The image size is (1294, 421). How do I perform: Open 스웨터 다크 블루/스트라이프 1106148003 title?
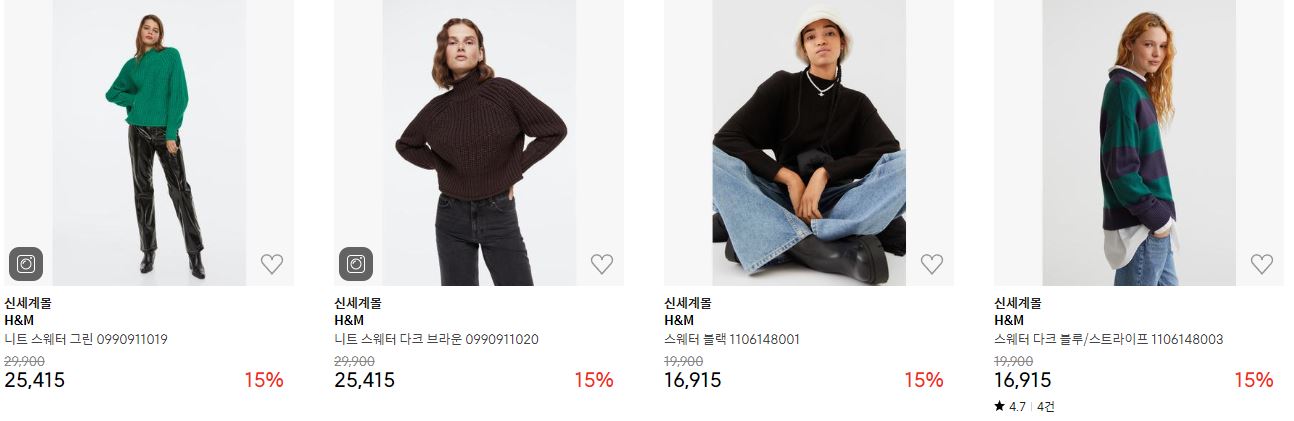pos(1108,339)
